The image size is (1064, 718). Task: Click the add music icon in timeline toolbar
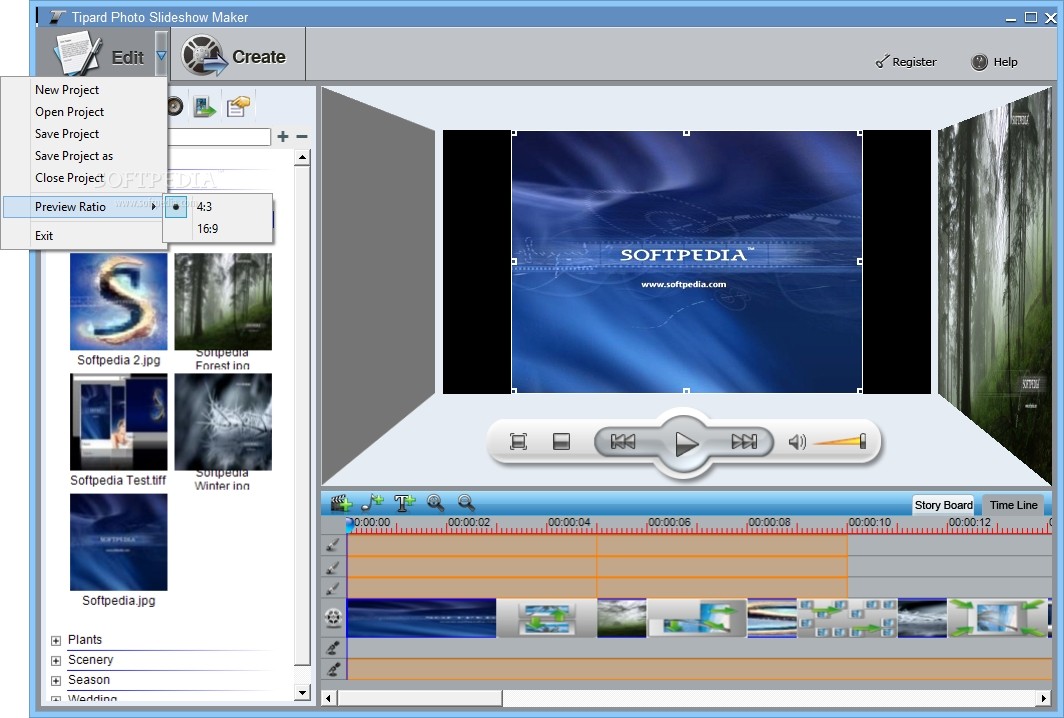point(372,503)
